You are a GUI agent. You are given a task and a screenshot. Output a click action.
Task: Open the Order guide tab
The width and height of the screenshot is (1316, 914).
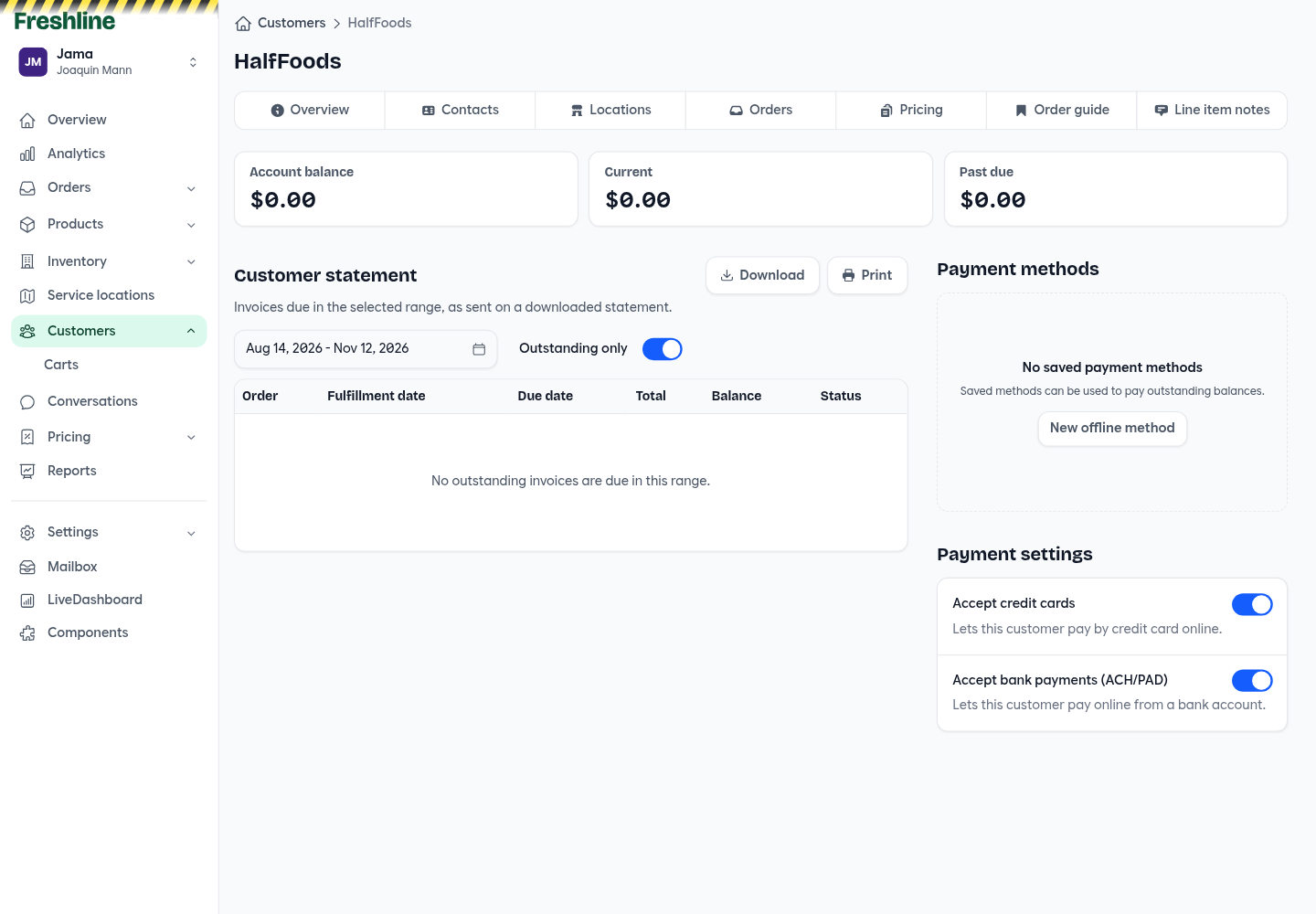[x=1062, y=110]
